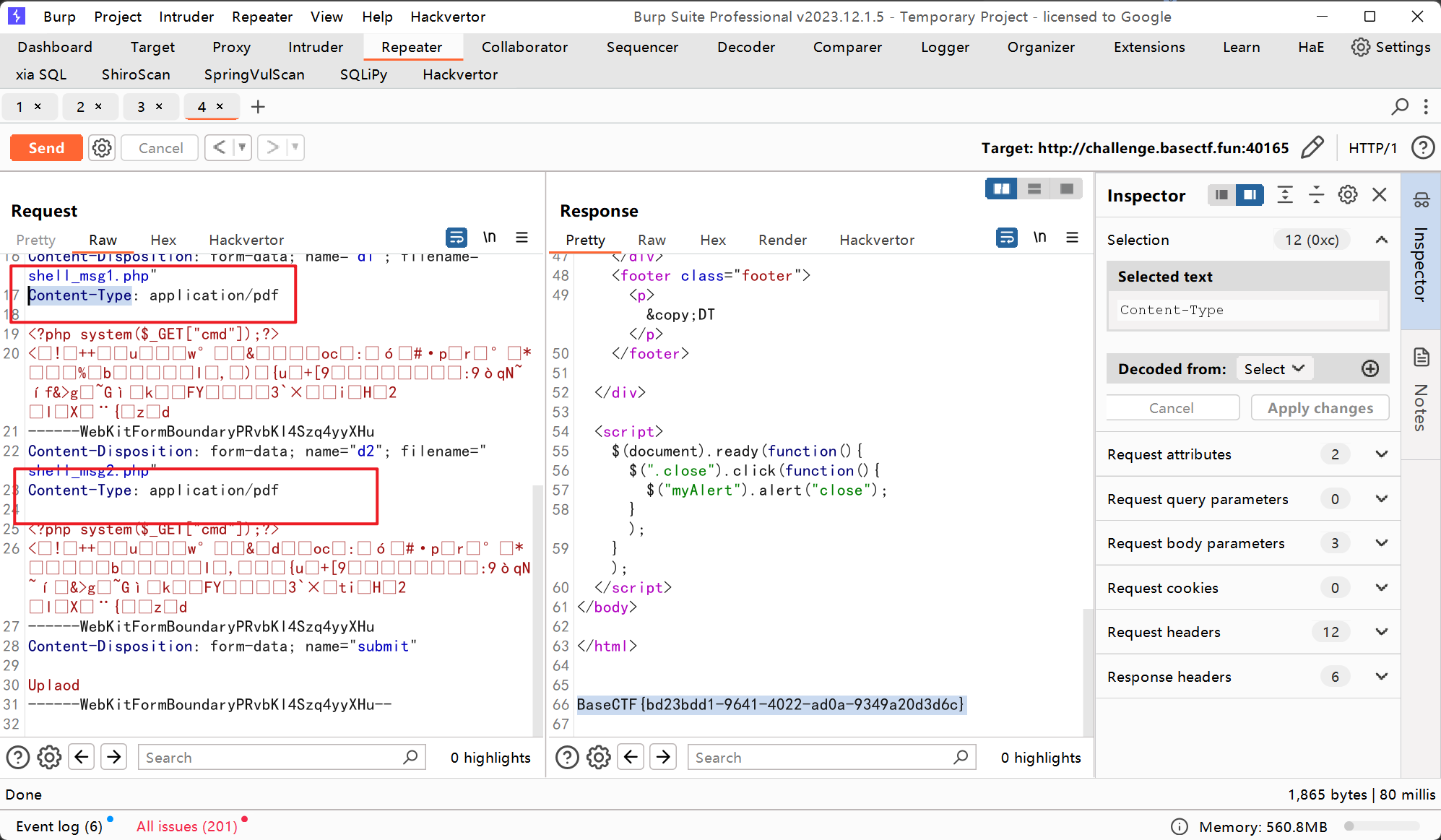This screenshot has height=840, width=1441.
Task: Open request pane hamburger menu
Action: [522, 237]
